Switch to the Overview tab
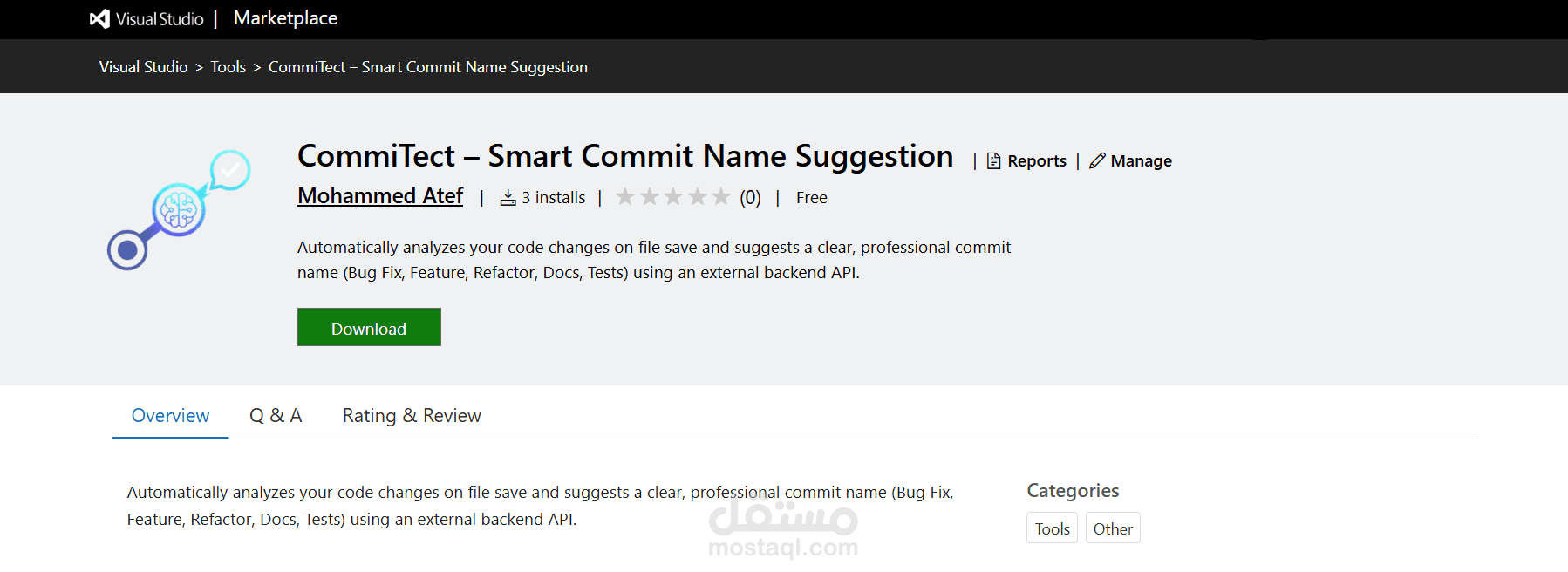The width and height of the screenshot is (1568, 572). tap(170, 416)
